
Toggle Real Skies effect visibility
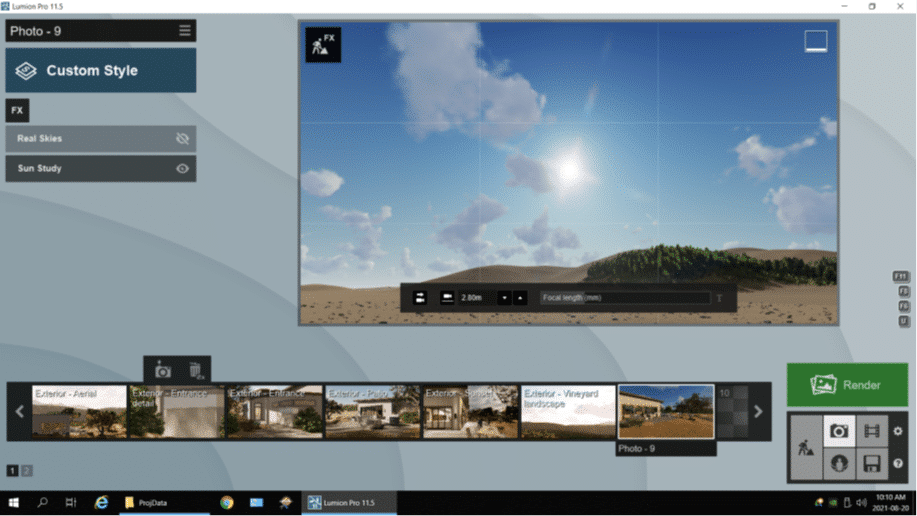coord(182,139)
